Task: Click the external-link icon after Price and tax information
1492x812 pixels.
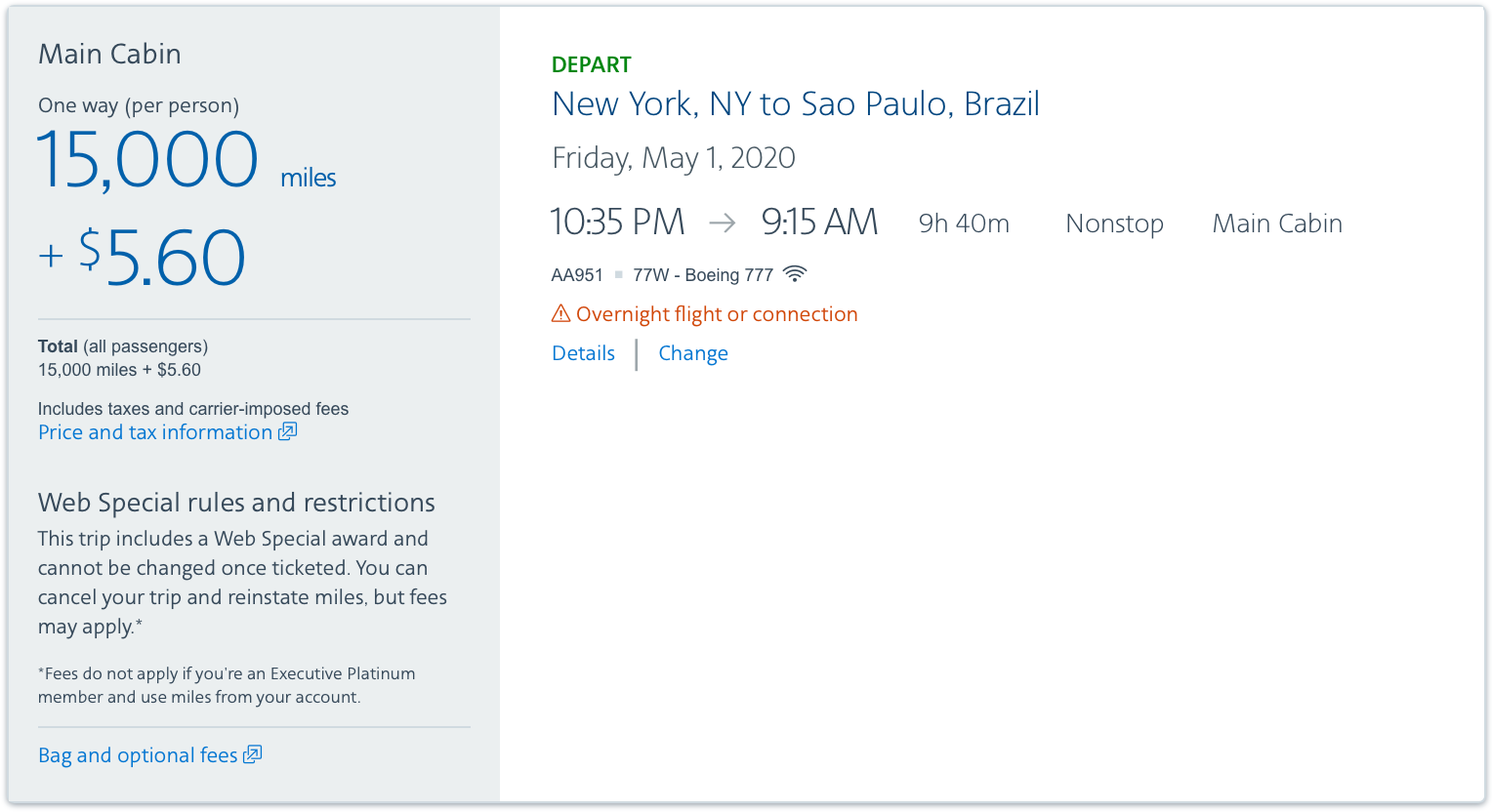Action: [287, 431]
